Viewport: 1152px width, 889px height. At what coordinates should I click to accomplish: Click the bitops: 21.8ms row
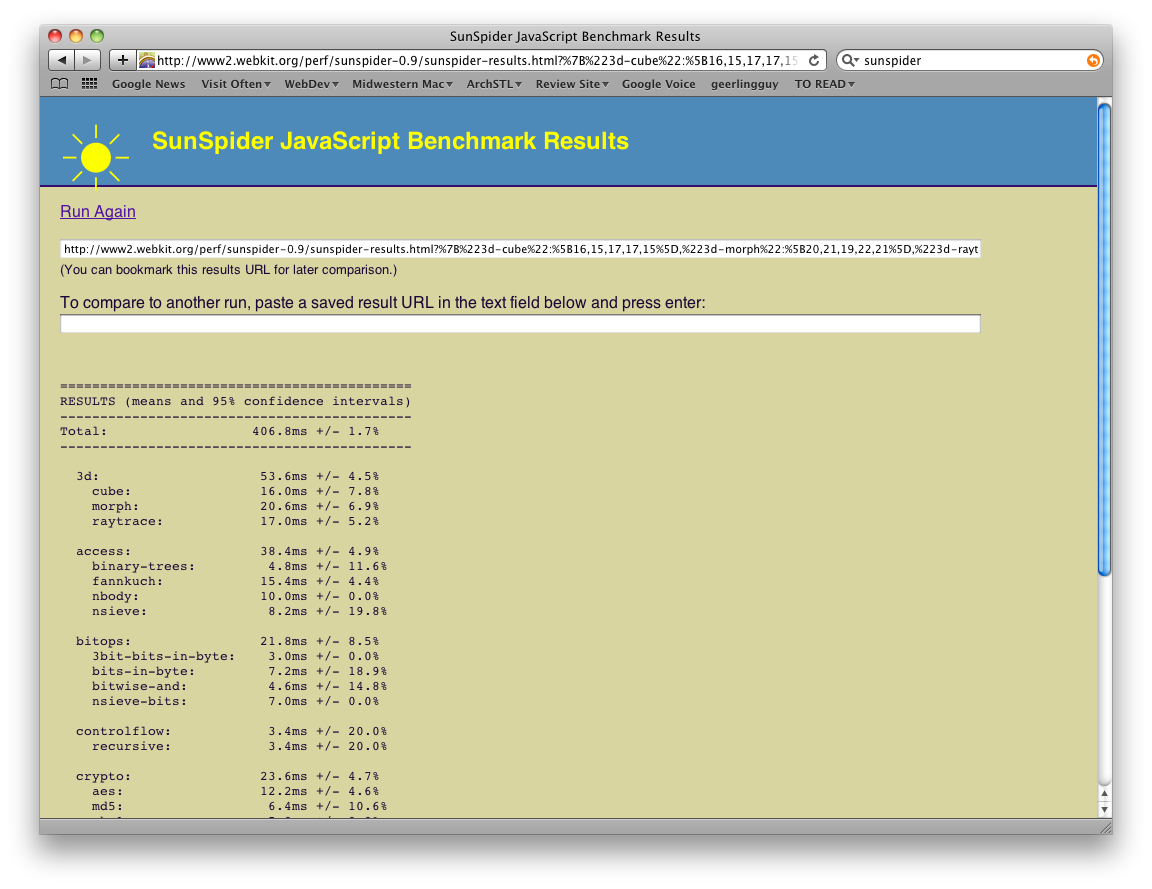[x=228, y=641]
